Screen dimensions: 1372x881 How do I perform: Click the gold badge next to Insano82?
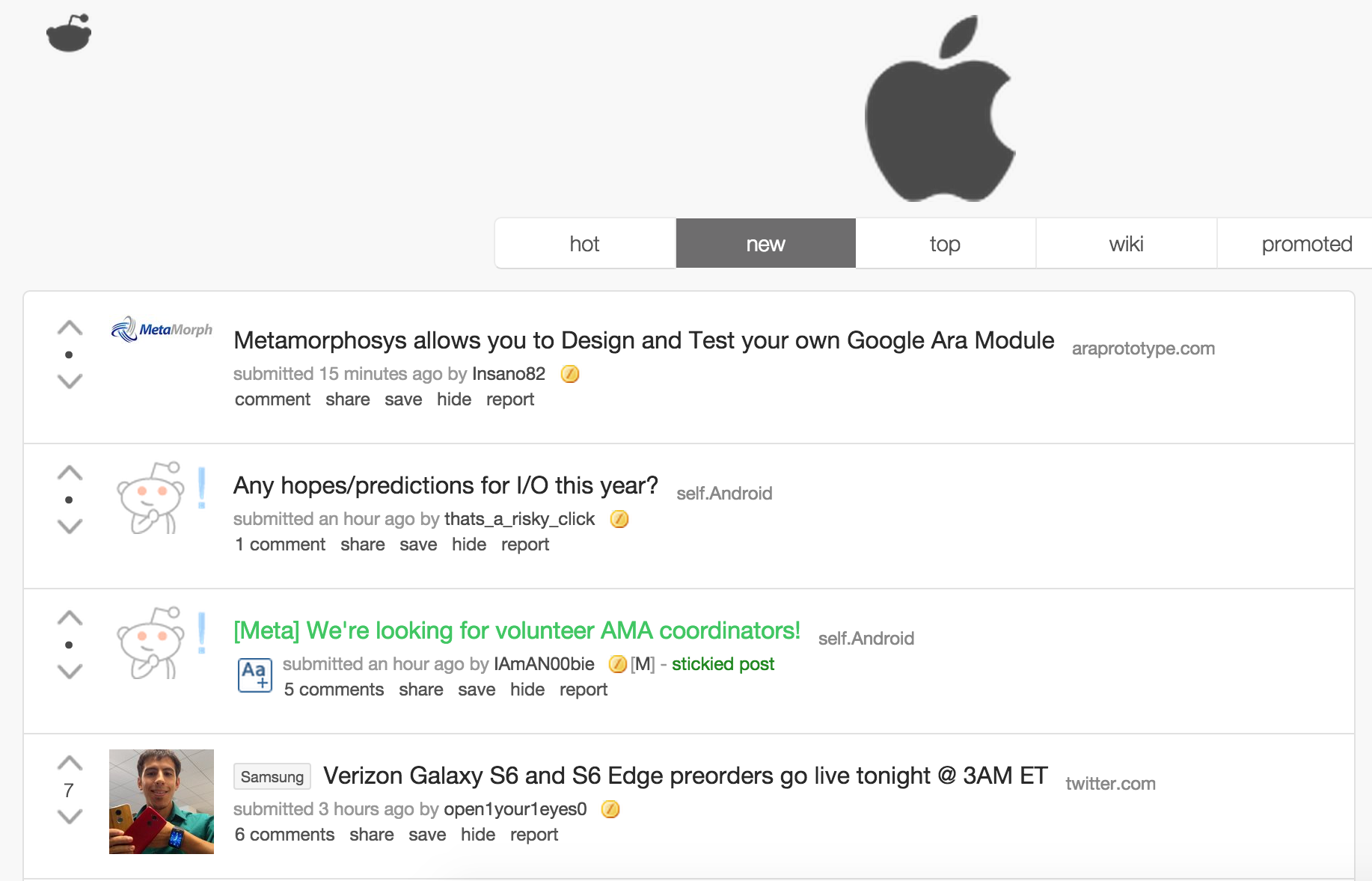tap(570, 374)
